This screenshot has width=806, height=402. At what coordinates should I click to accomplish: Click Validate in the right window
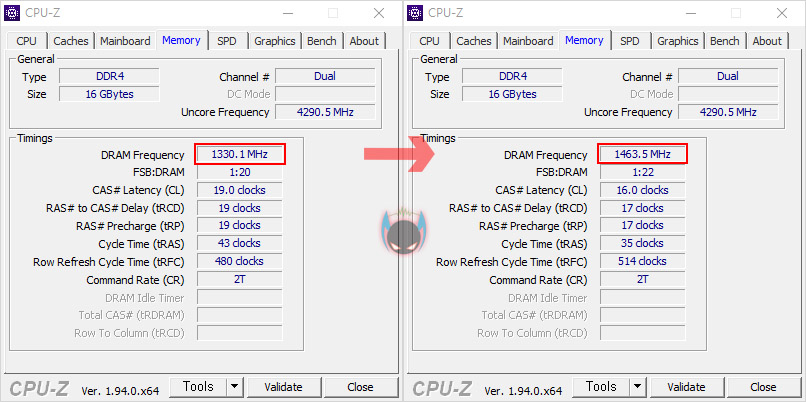click(686, 387)
